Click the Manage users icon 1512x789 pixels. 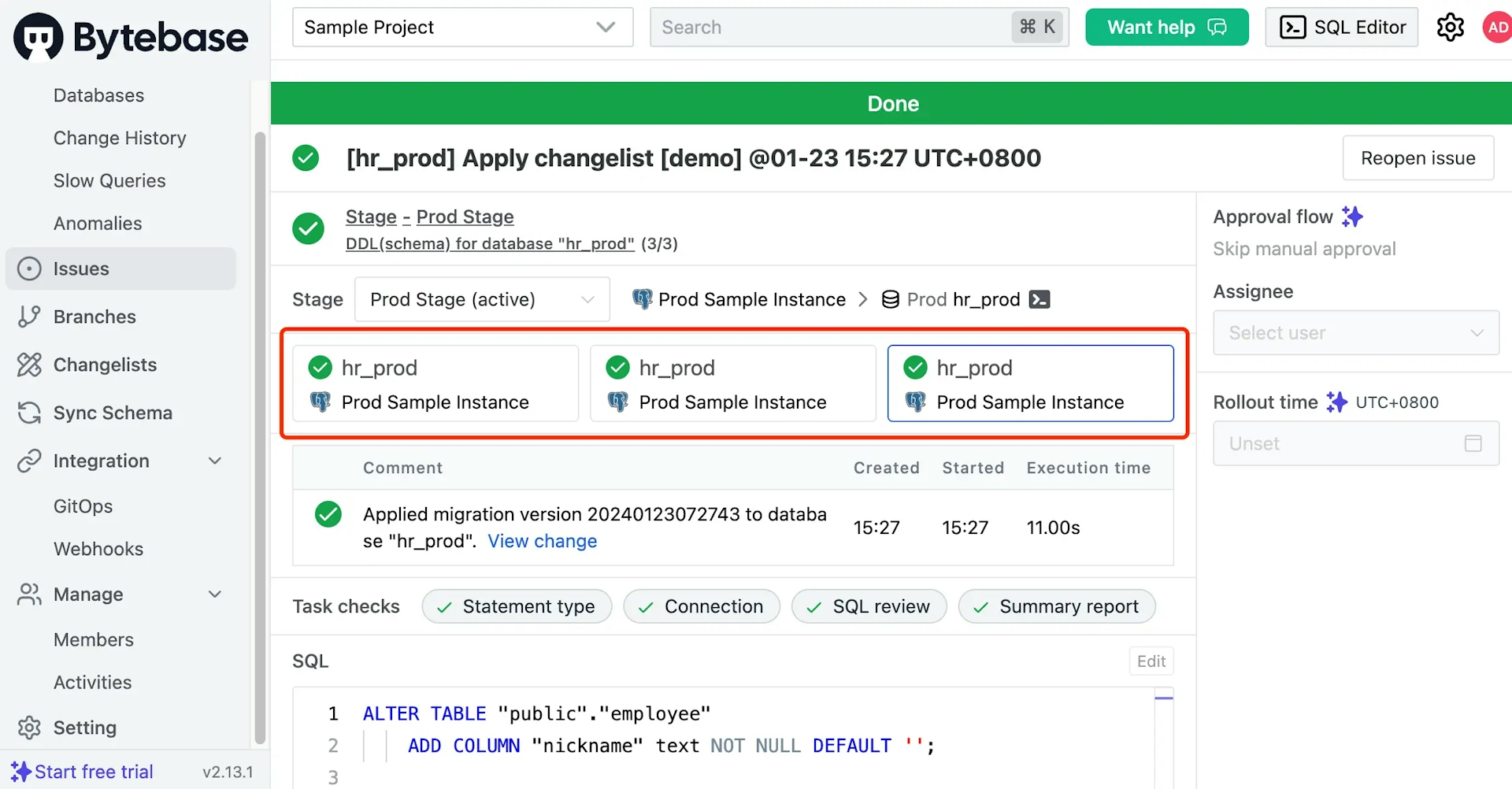coord(29,595)
